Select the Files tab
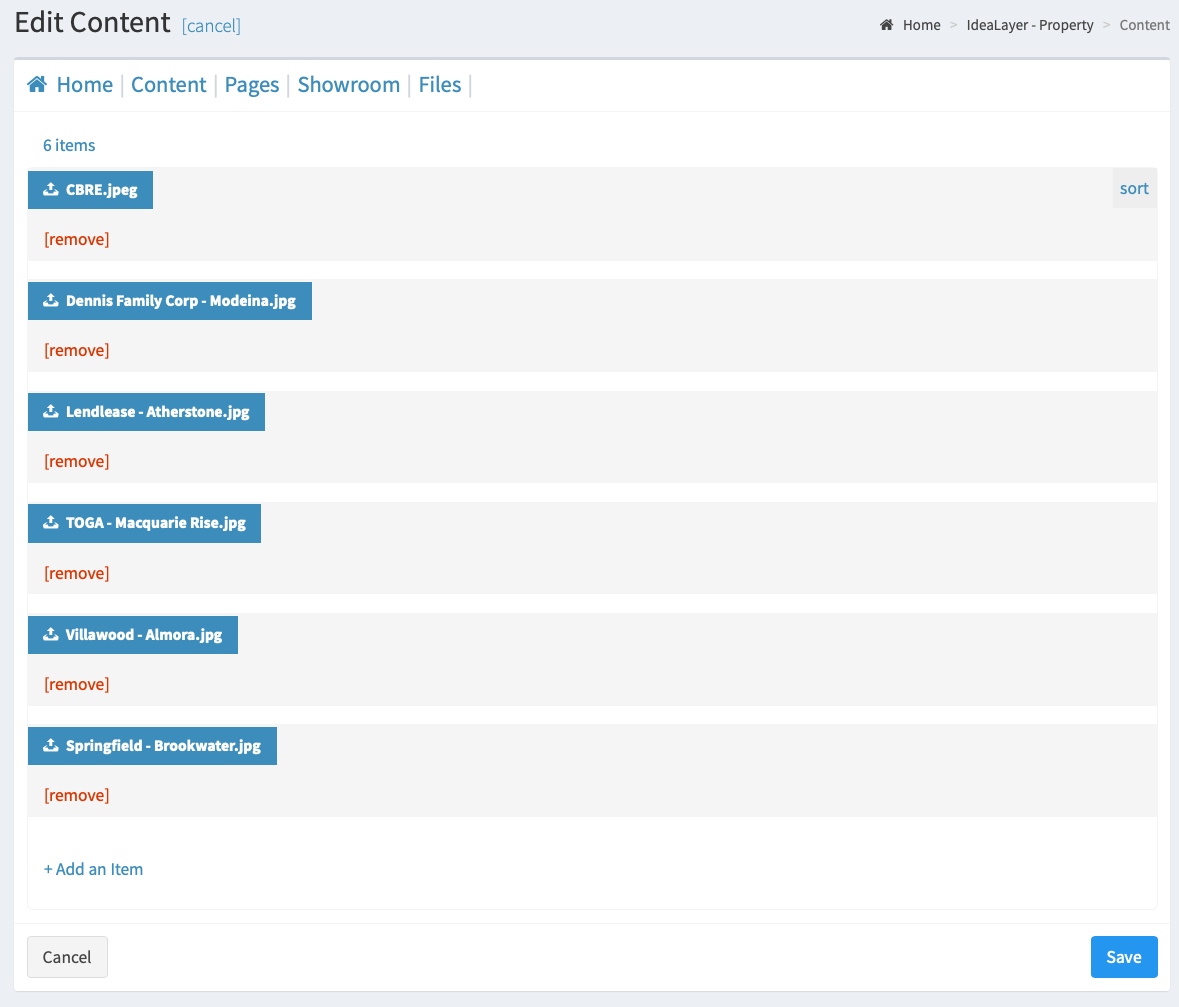1179x1007 pixels. pos(440,84)
